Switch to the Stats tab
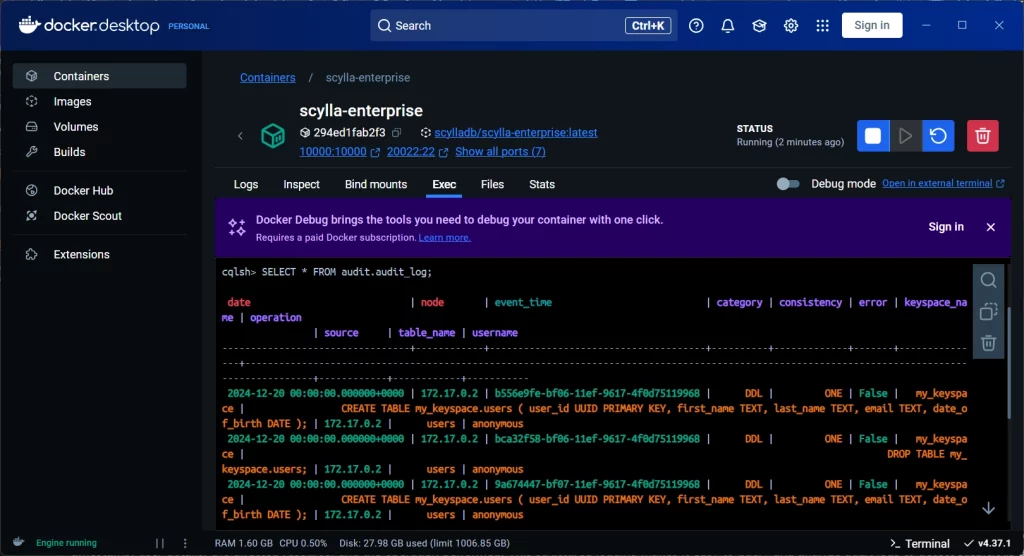The width and height of the screenshot is (1024, 556). pos(541,184)
